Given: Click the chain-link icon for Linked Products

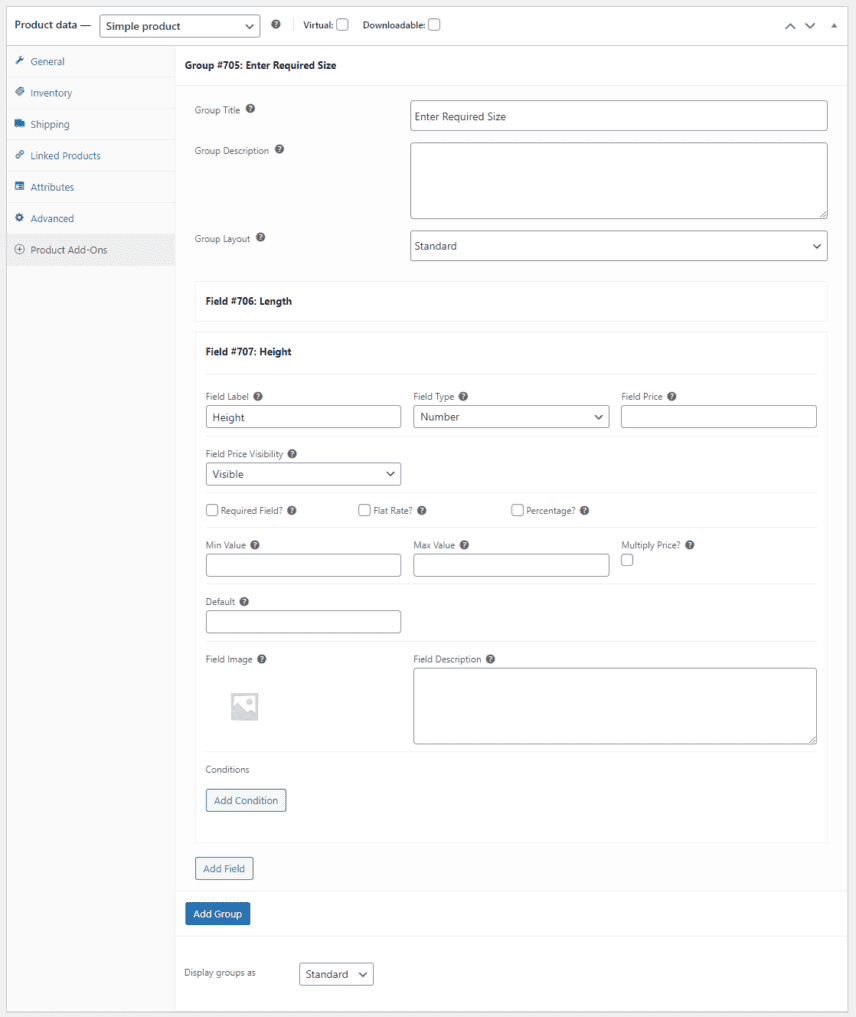Looking at the screenshot, I should 19,155.
